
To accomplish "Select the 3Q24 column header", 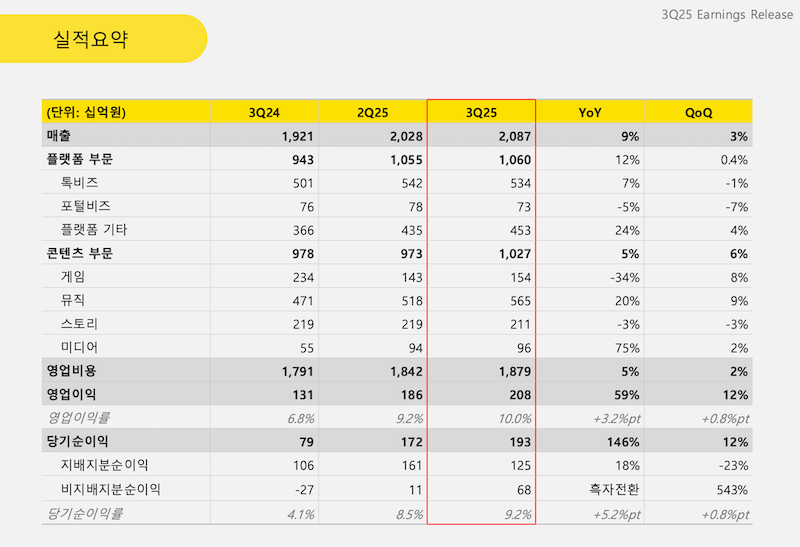I will (x=265, y=112).
